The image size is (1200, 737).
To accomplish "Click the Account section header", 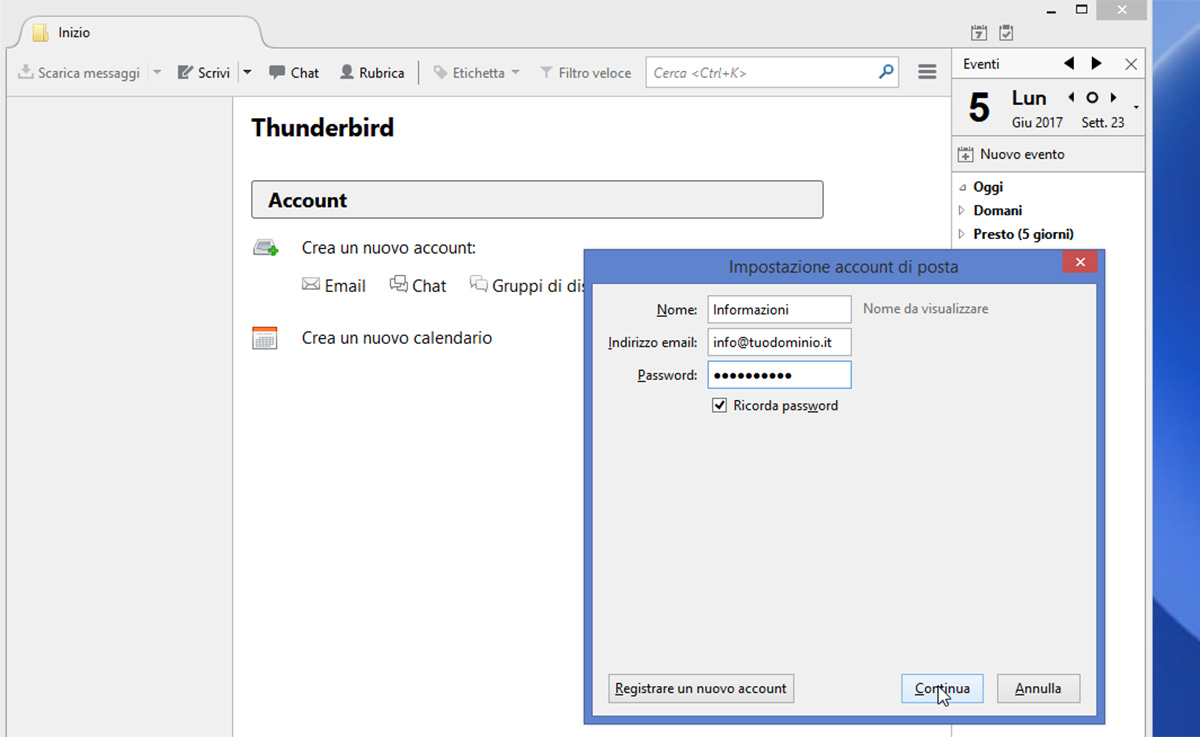I will (x=537, y=200).
